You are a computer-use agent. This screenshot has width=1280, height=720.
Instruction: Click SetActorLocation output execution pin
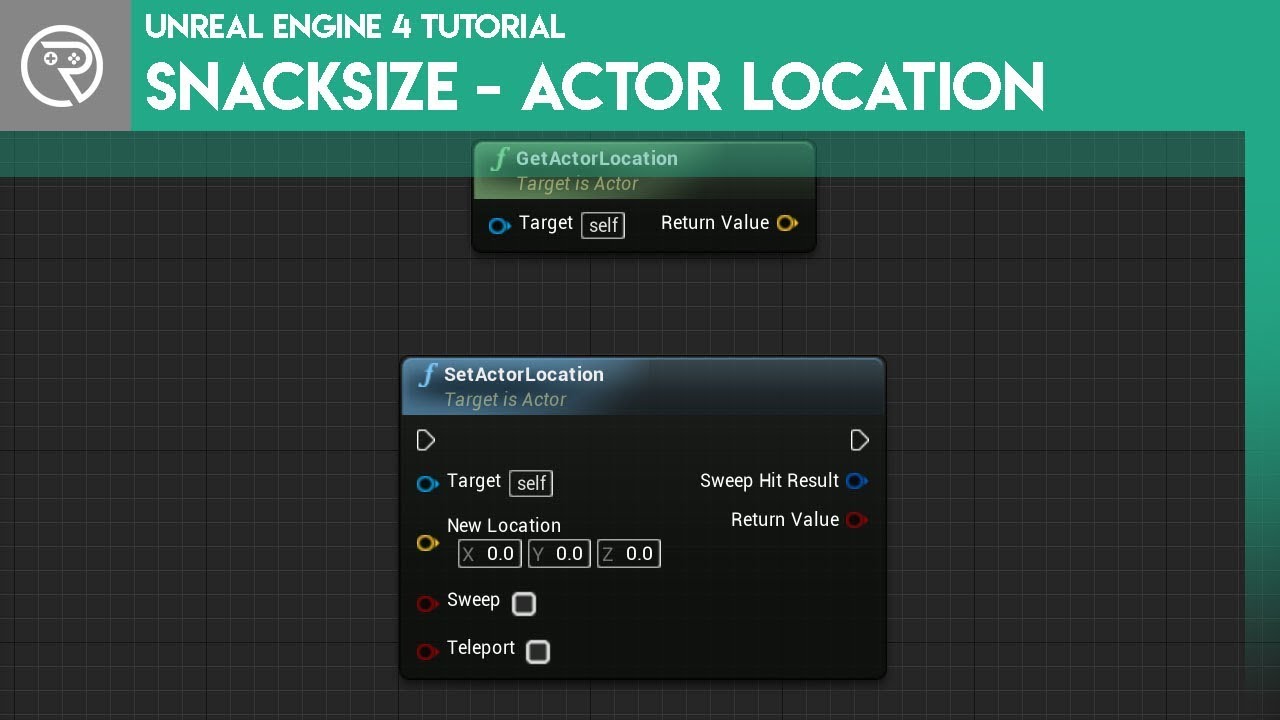click(859, 440)
